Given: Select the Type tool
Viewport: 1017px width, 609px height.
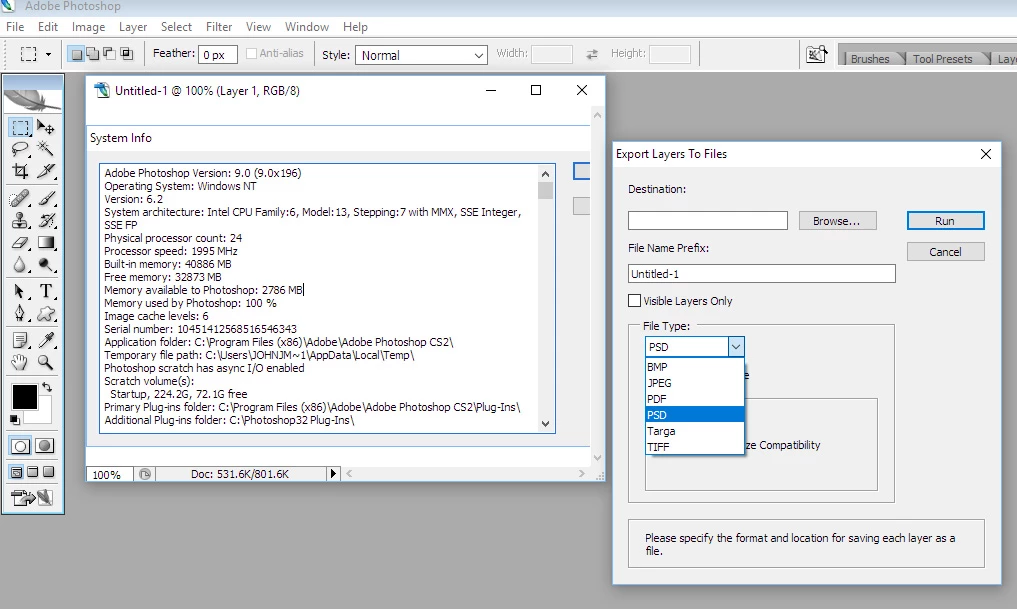Looking at the screenshot, I should point(45,291).
